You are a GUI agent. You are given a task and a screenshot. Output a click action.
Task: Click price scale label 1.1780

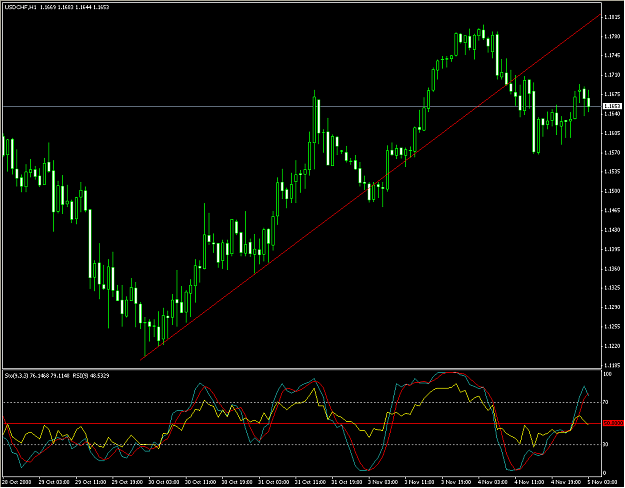pyautogui.click(x=612, y=37)
